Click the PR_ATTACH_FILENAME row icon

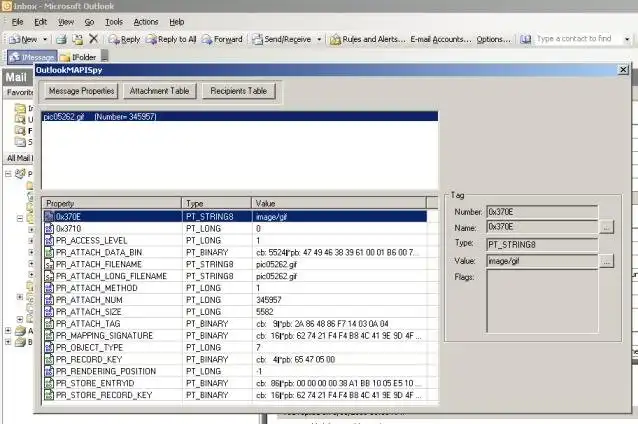click(x=49, y=264)
